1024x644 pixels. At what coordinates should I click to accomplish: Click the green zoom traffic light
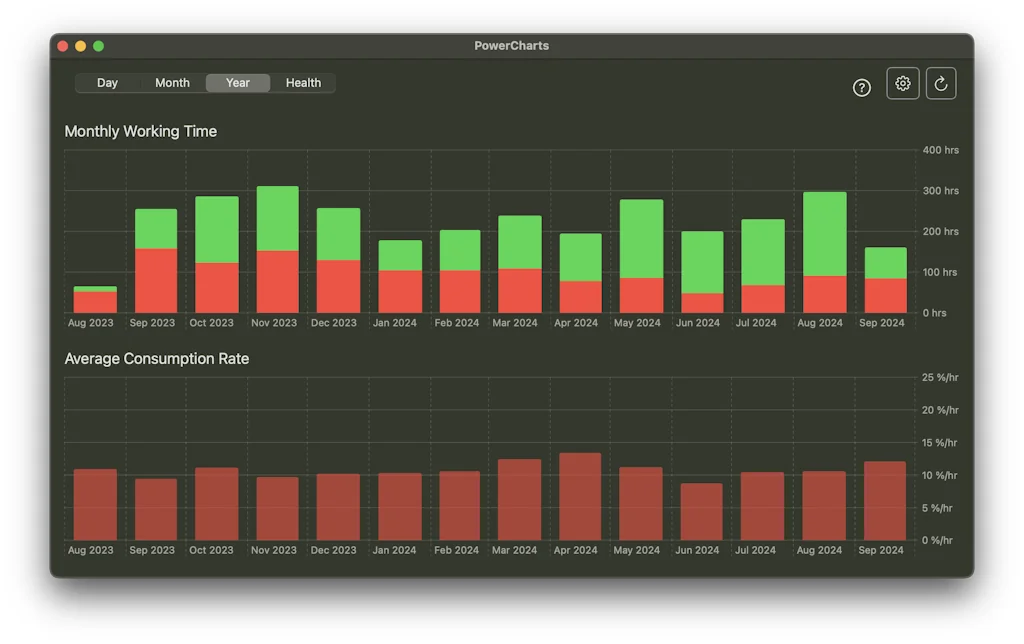point(98,45)
